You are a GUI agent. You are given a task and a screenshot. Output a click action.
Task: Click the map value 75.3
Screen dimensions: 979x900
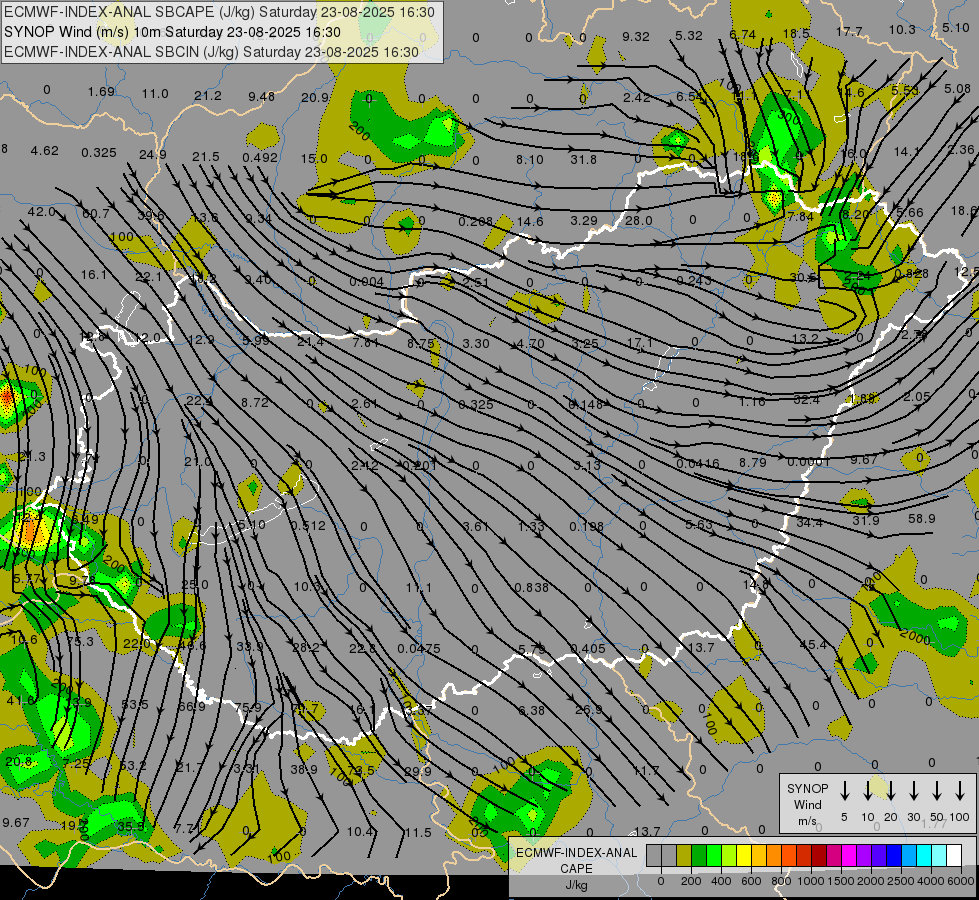coord(80,641)
